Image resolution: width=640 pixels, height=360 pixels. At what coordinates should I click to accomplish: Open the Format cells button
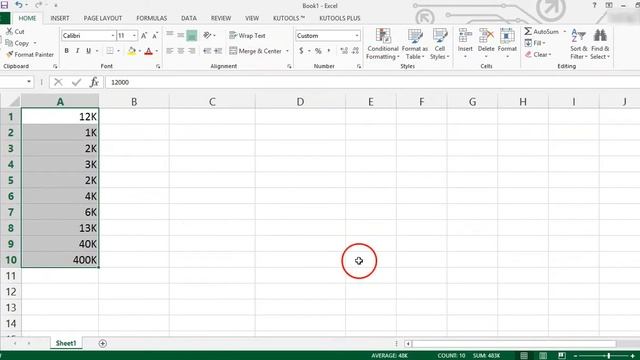pos(507,44)
